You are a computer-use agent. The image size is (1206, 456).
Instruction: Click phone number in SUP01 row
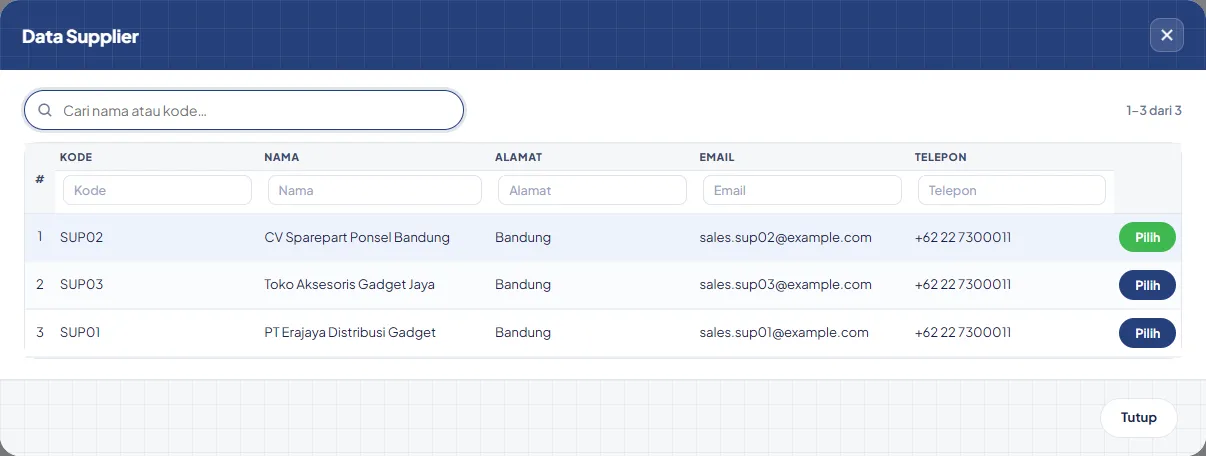point(963,333)
